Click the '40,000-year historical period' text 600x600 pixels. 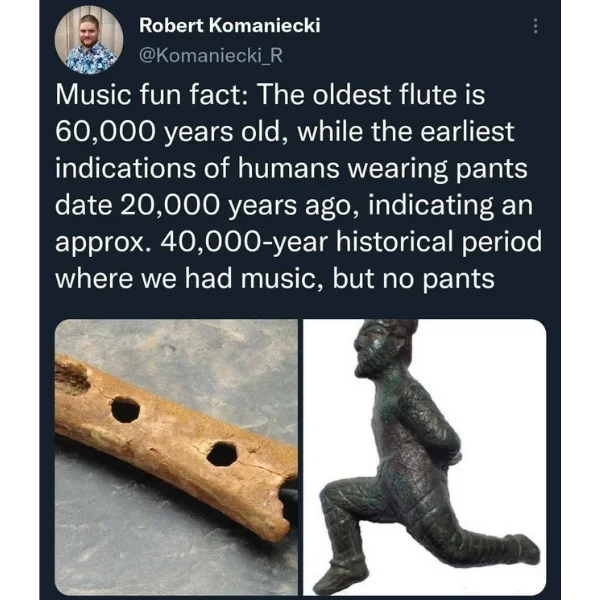(x=351, y=242)
